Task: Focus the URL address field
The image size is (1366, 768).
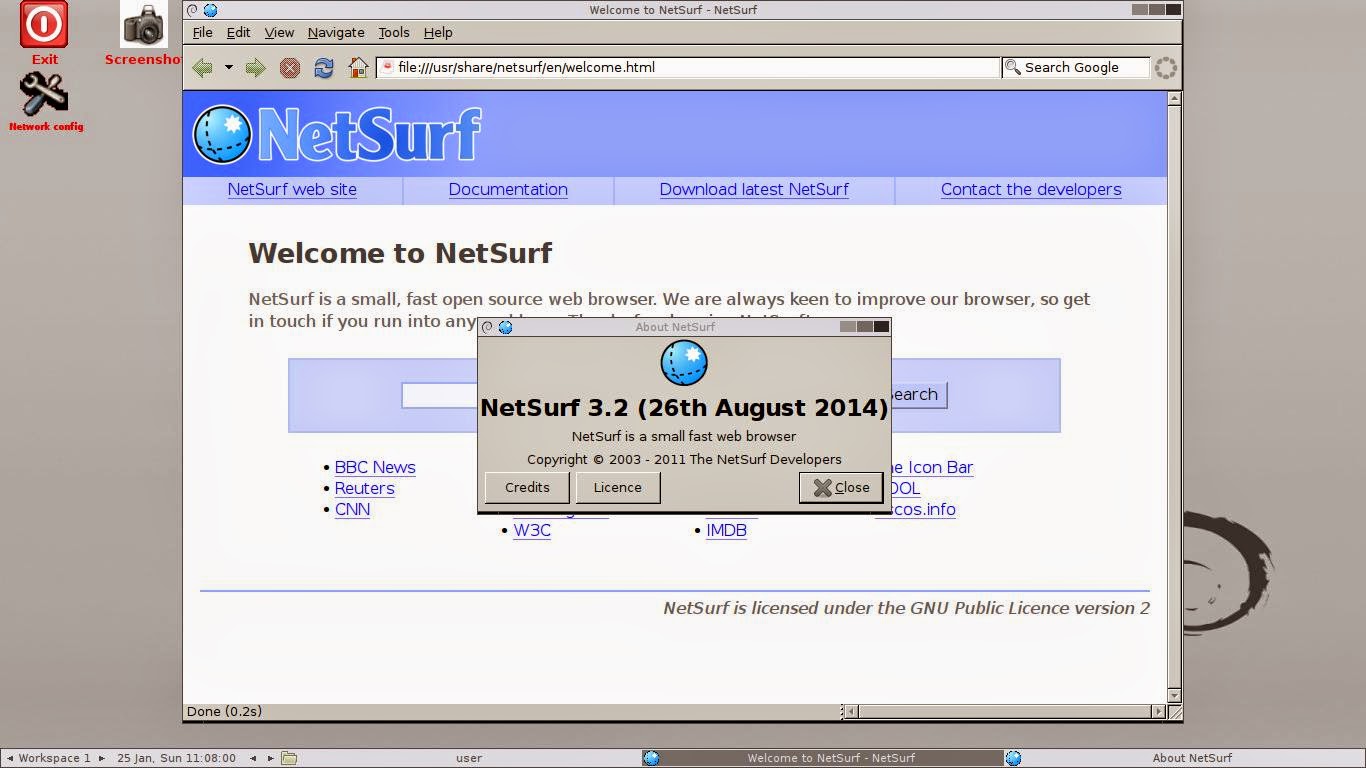Action: tap(688, 68)
